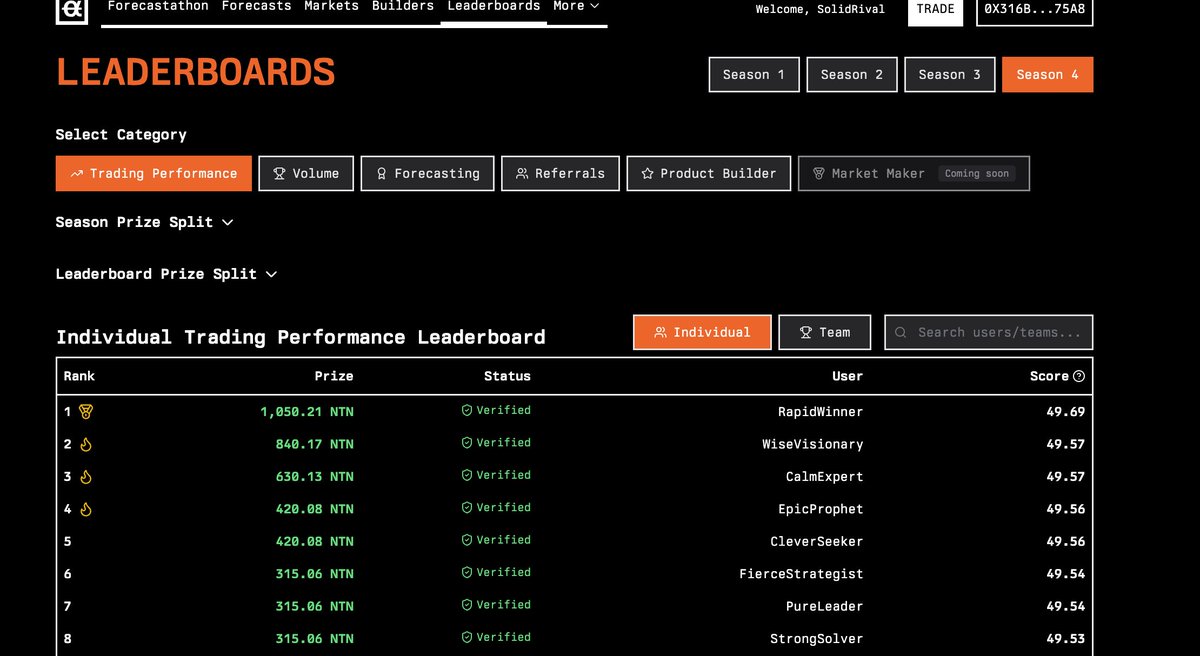Select Product Builder category
1200x656 pixels.
coord(709,173)
